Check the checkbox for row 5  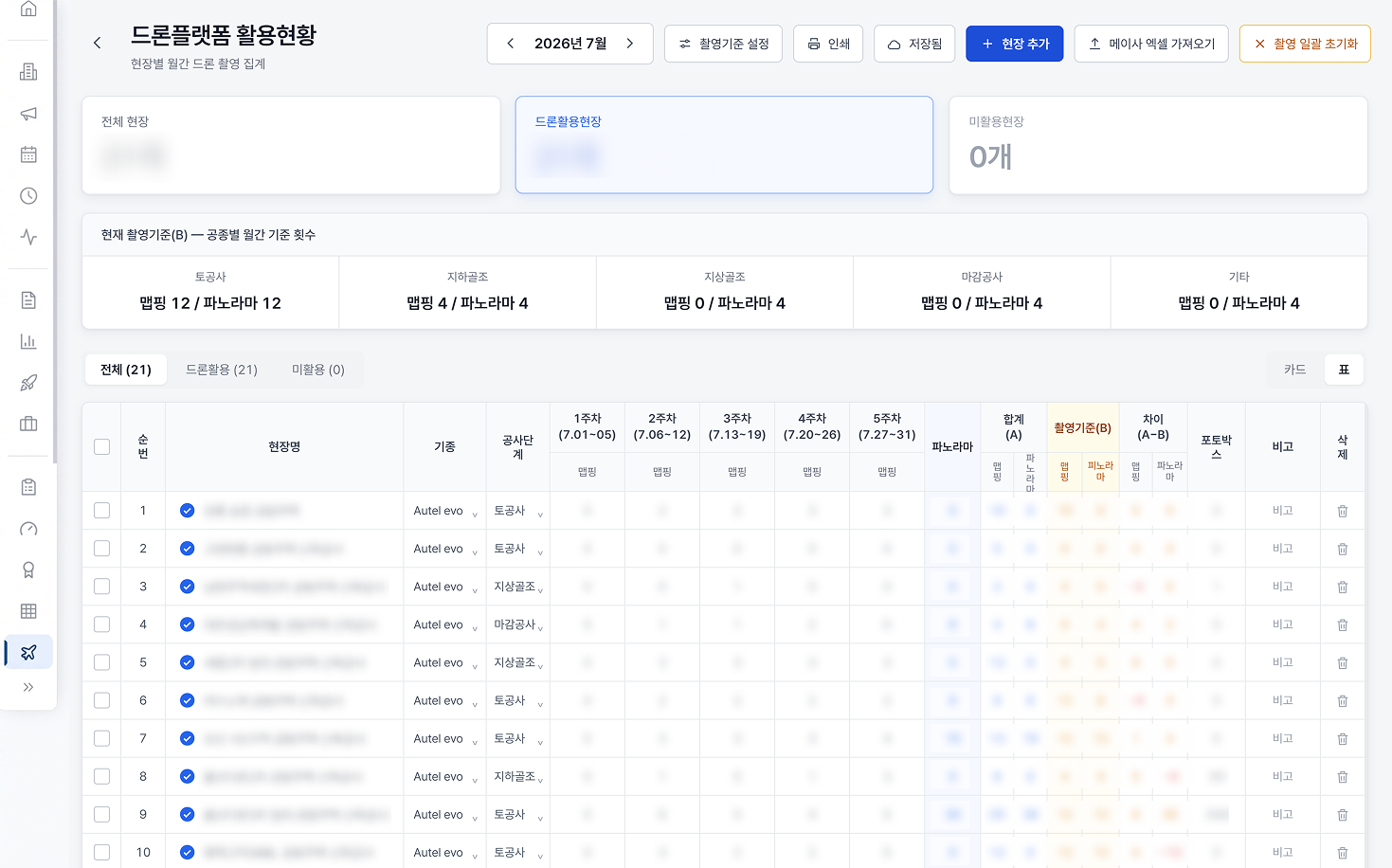click(x=101, y=662)
